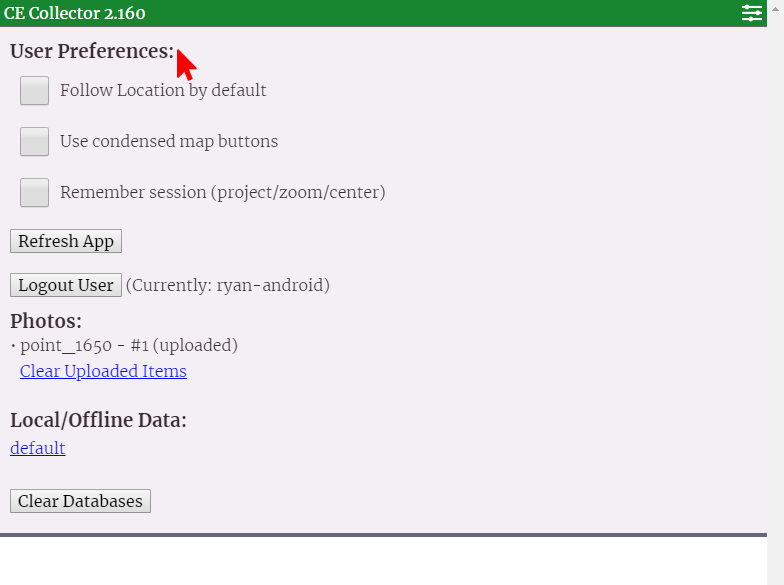Click the Photos section heading

click(x=46, y=321)
